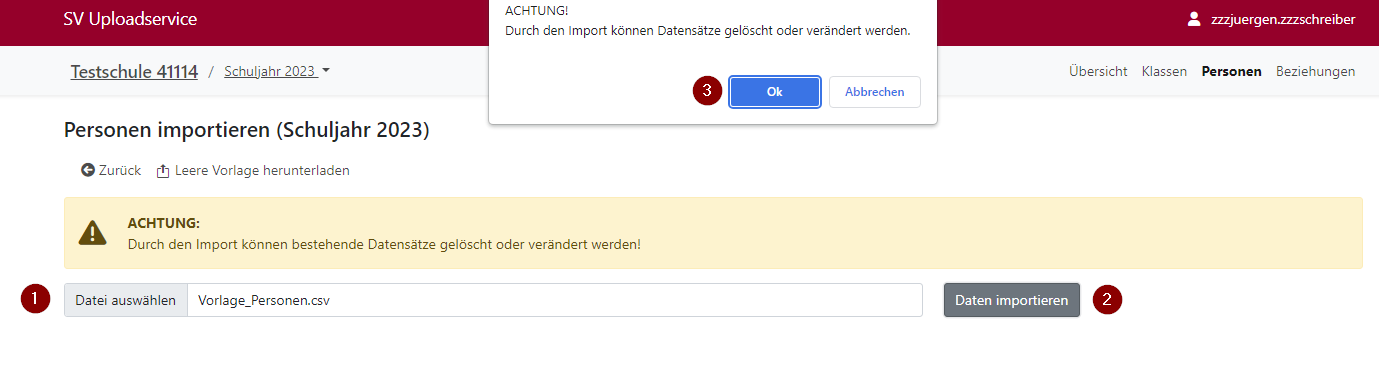This screenshot has width=1379, height=372.
Task: Switch to the Klassen tab
Action: [x=1164, y=72]
